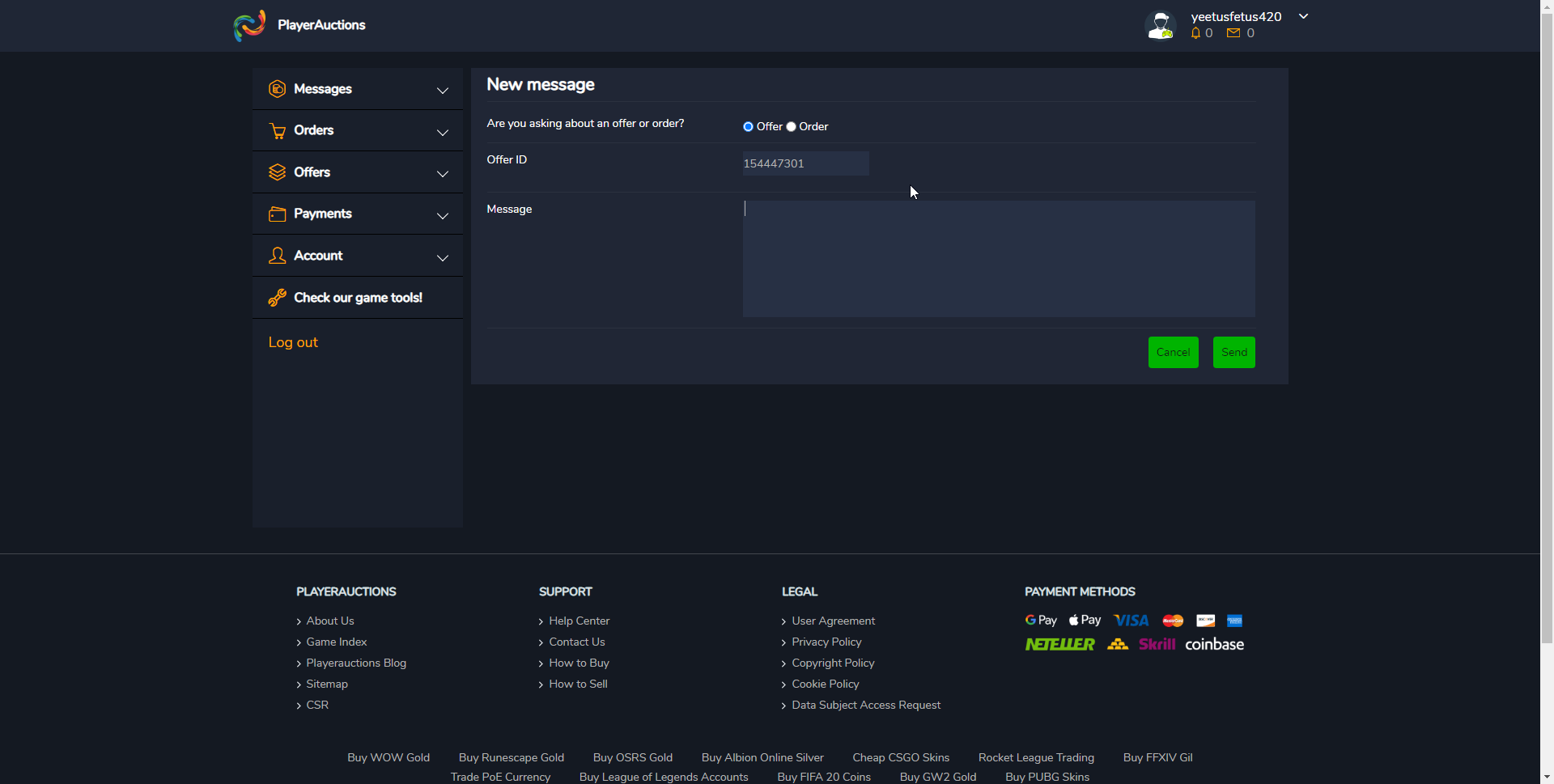
Task: Click into the Message text area
Action: (x=998, y=259)
